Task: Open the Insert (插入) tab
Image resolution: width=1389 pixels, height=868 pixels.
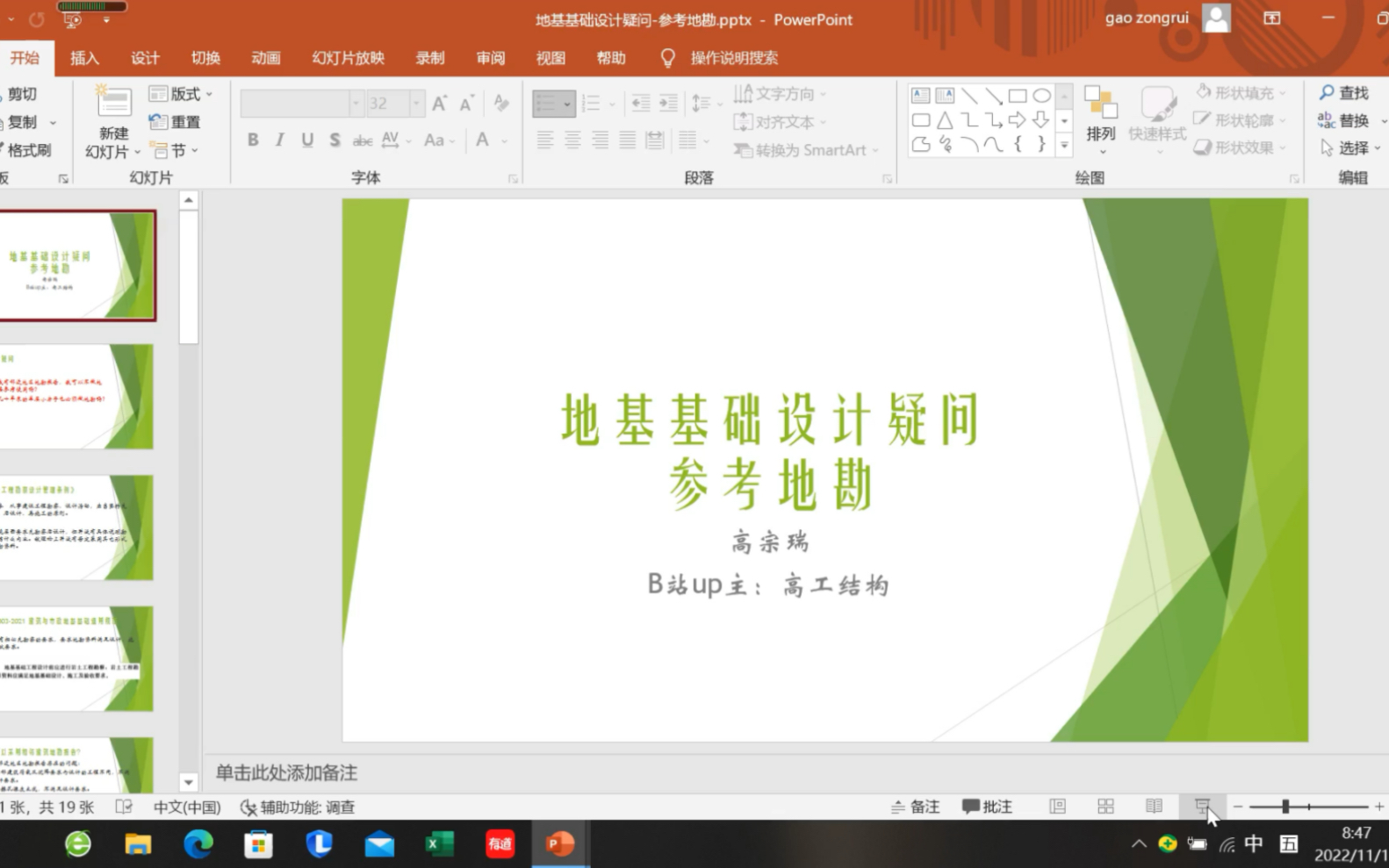Action: (84, 58)
